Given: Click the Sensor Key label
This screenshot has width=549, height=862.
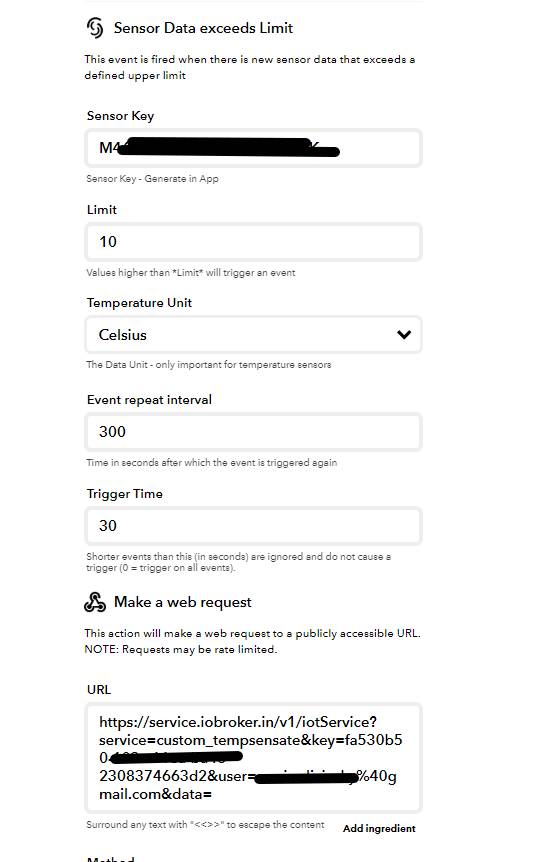Looking at the screenshot, I should [x=120, y=116].
